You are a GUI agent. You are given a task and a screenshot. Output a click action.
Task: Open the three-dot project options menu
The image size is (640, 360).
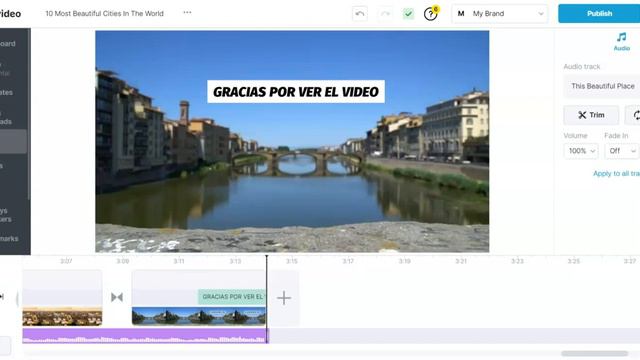tap(187, 13)
